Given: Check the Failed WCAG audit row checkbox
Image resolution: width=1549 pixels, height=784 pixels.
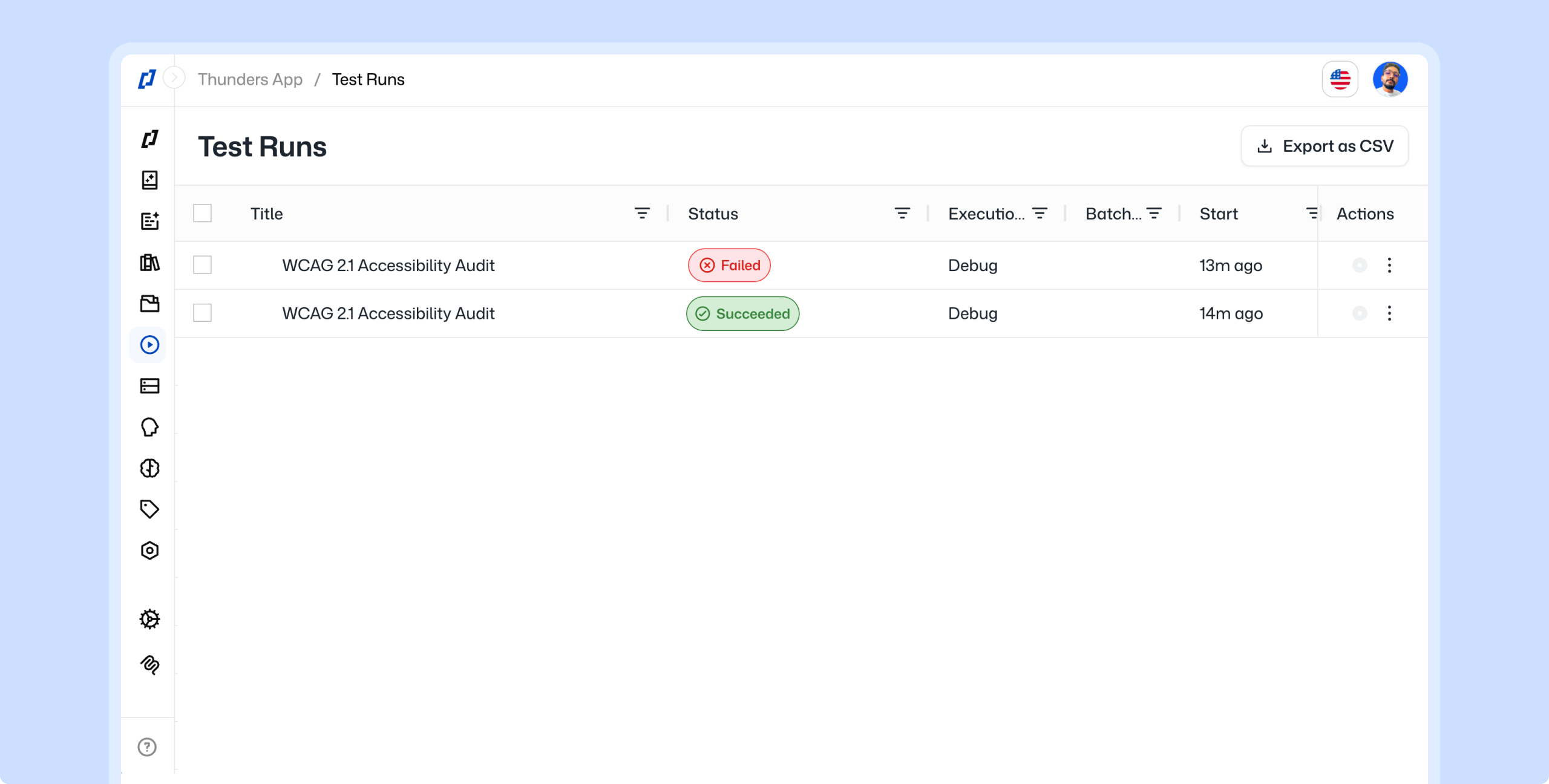Looking at the screenshot, I should point(202,265).
